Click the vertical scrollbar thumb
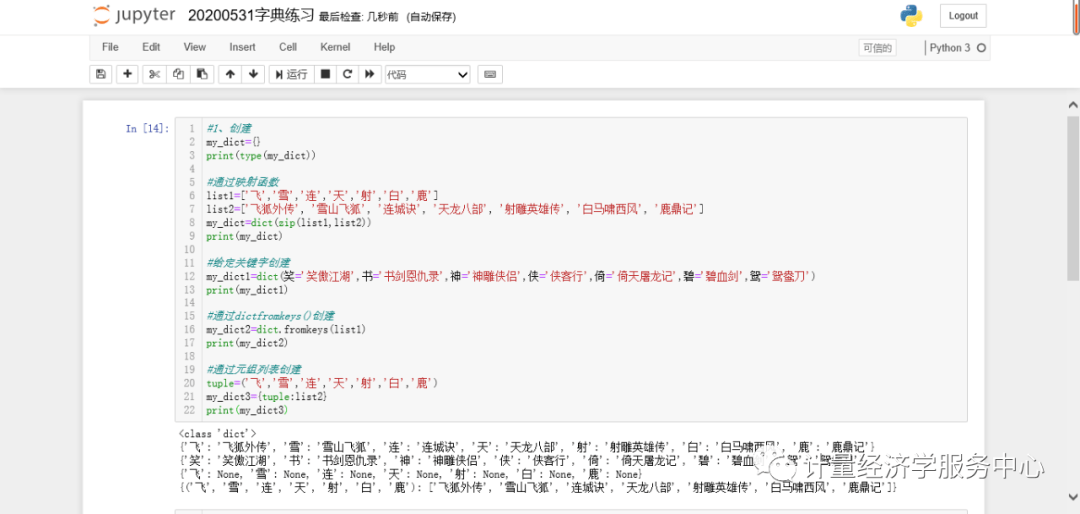The width and height of the screenshot is (1080, 514). click(1072, 198)
